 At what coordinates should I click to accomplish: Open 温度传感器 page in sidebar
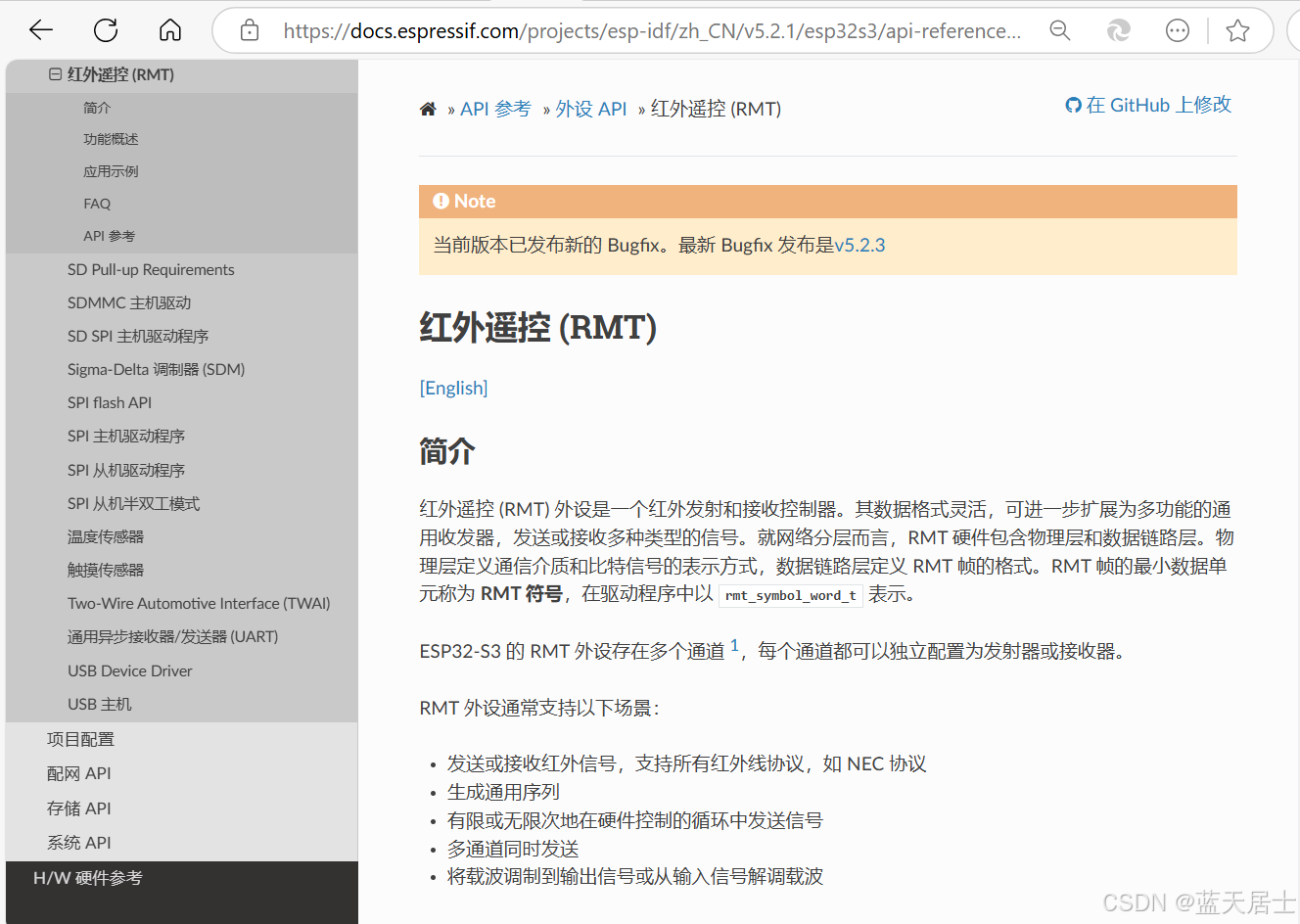tap(106, 536)
